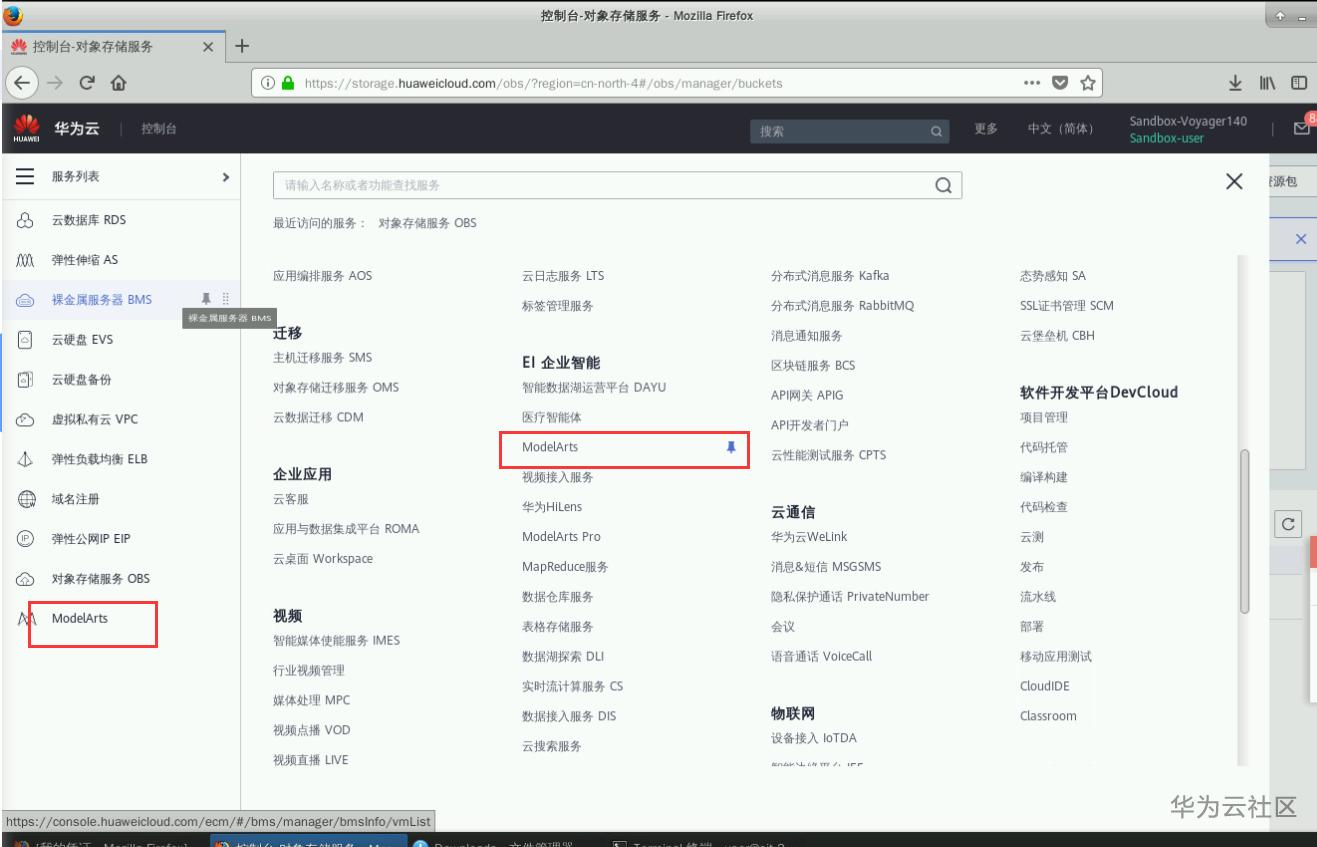Viewport: 1317px width, 847px height.
Task: Click the Firefox address bar URL
Action: point(543,84)
